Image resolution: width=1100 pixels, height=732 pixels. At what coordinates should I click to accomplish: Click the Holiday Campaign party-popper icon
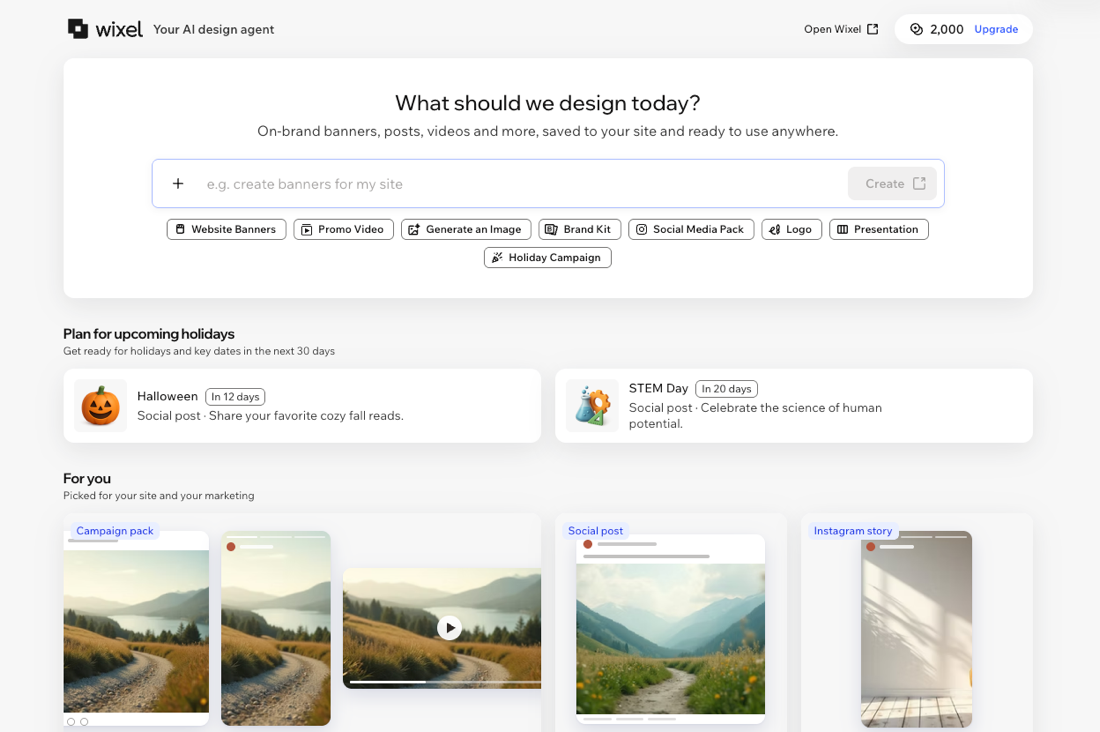tap(497, 258)
